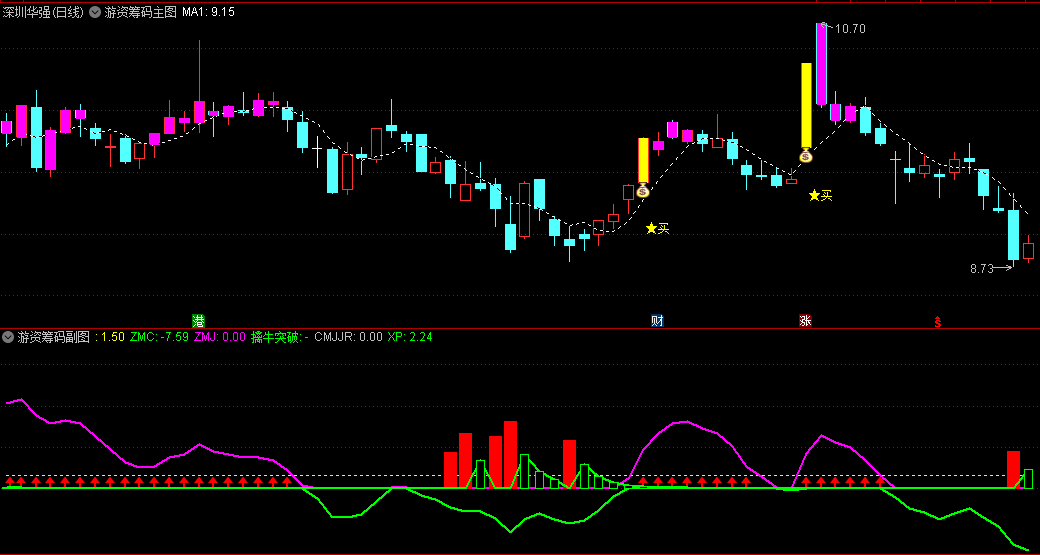Click the green 港 marker icon
Screen dimensions: 1040x555
[198, 322]
